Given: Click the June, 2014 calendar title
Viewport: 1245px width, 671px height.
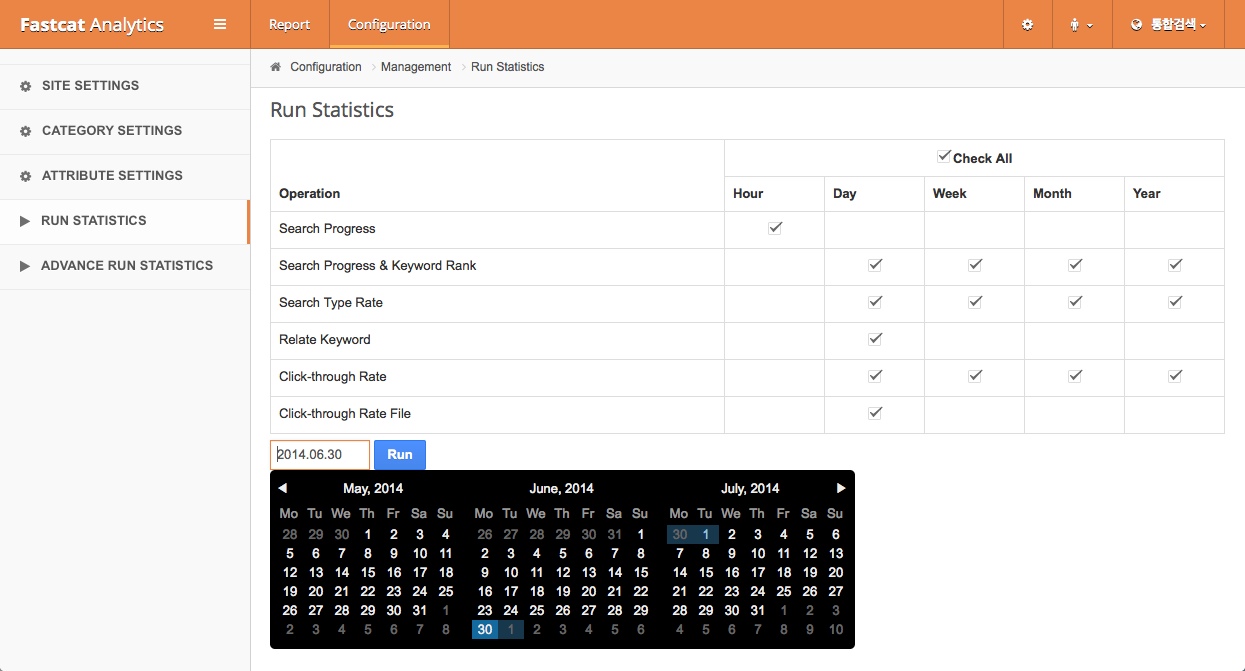Looking at the screenshot, I should click(x=562, y=489).
